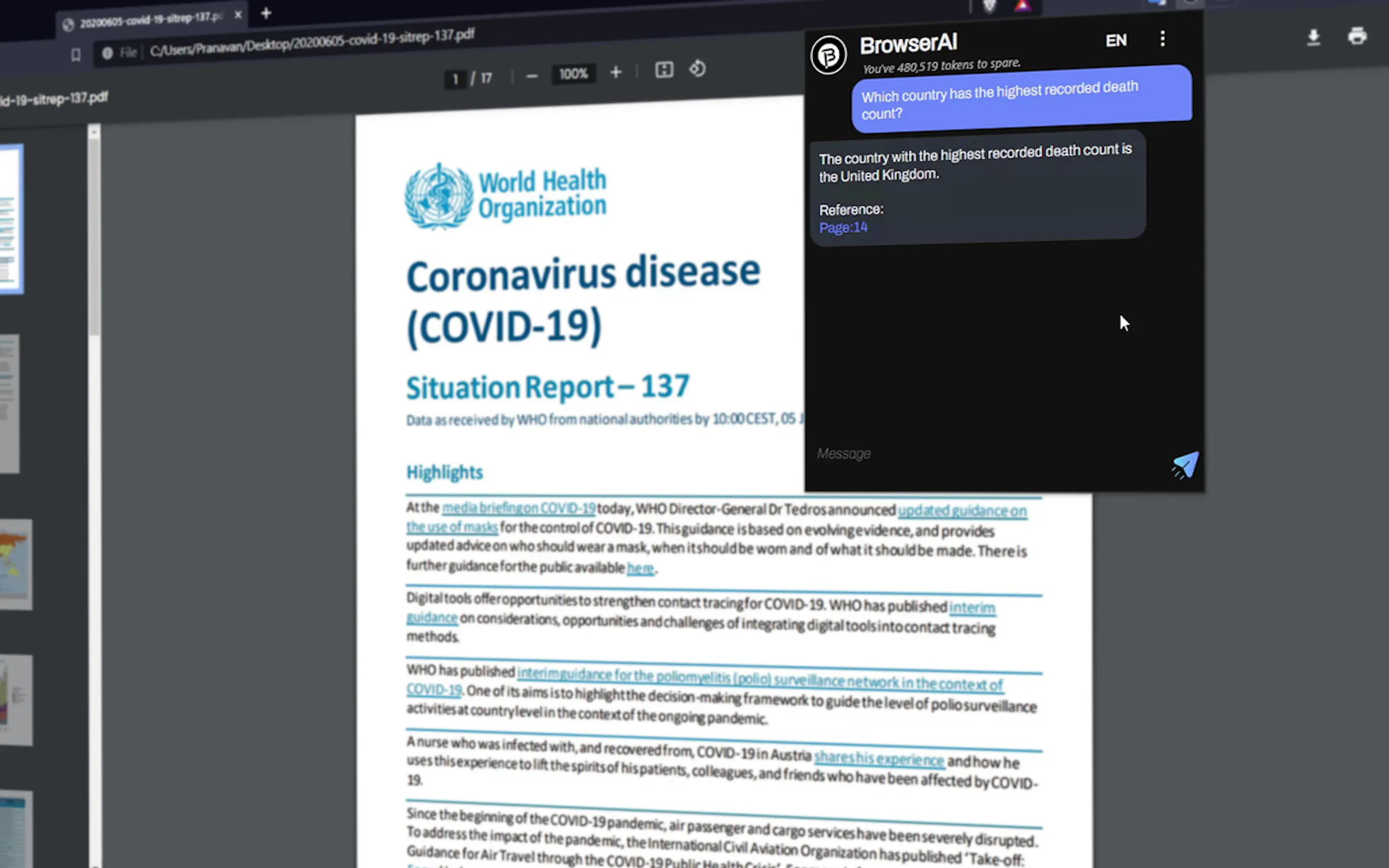The height and width of the screenshot is (868, 1389).
Task: Click 100% zoom level field
Action: tap(573, 74)
